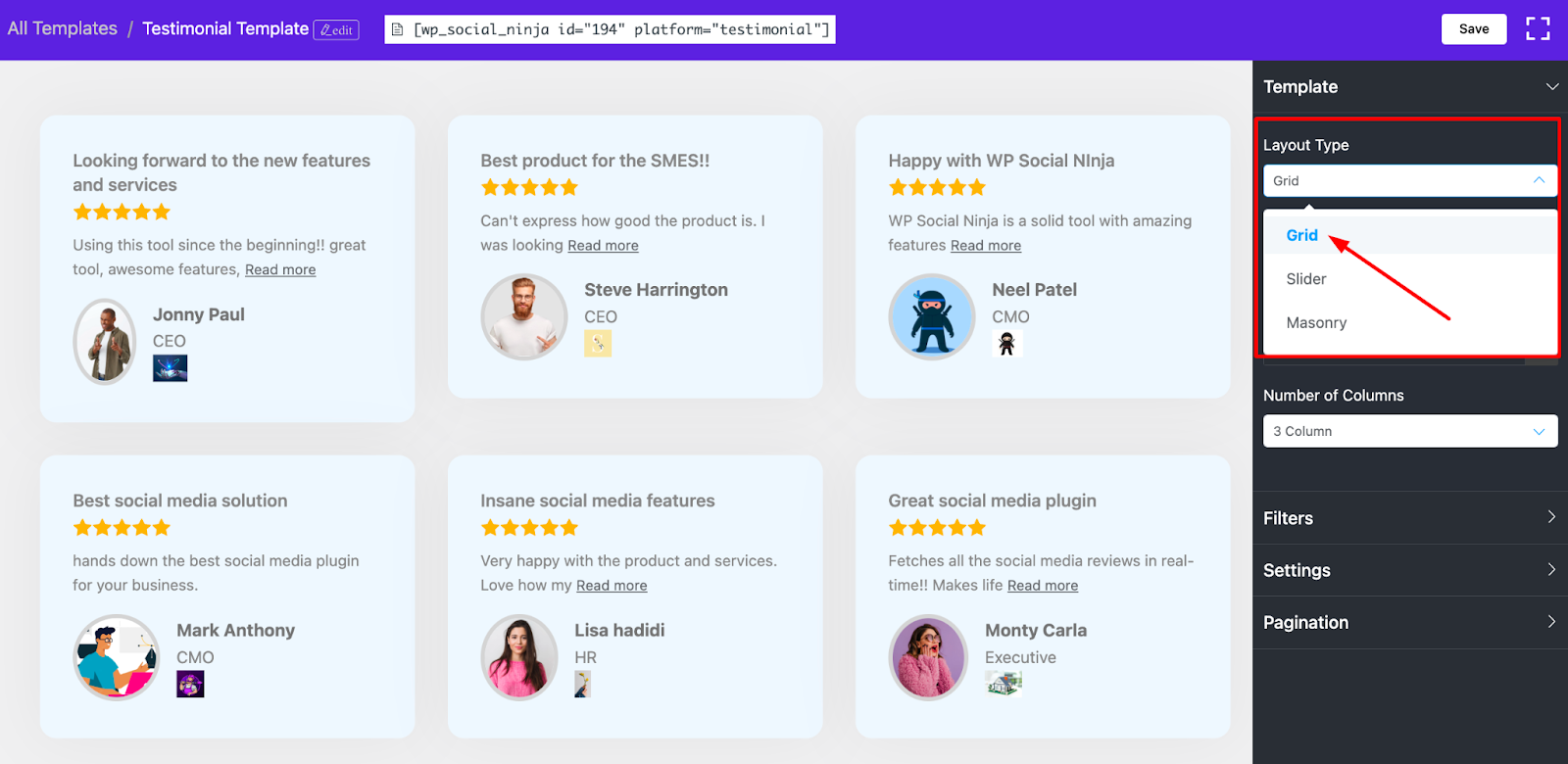This screenshot has width=1568, height=764.
Task: Click Steve Harrington's avatar photo
Action: (524, 317)
